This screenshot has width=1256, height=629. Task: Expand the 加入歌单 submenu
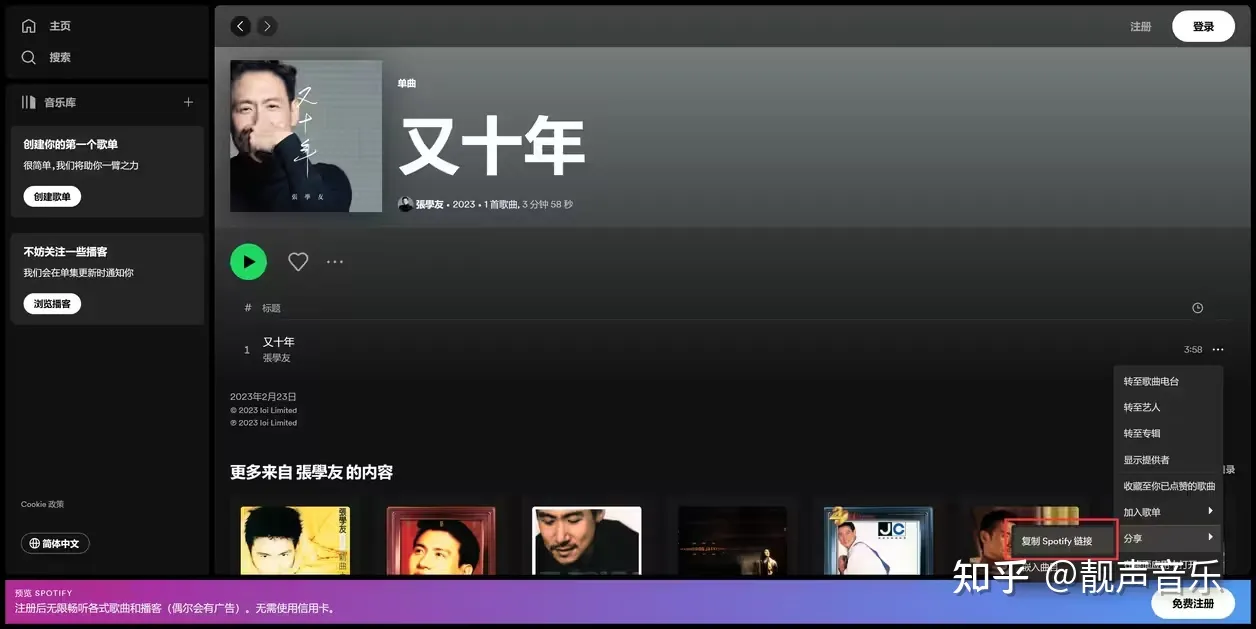pyautogui.click(x=1168, y=512)
